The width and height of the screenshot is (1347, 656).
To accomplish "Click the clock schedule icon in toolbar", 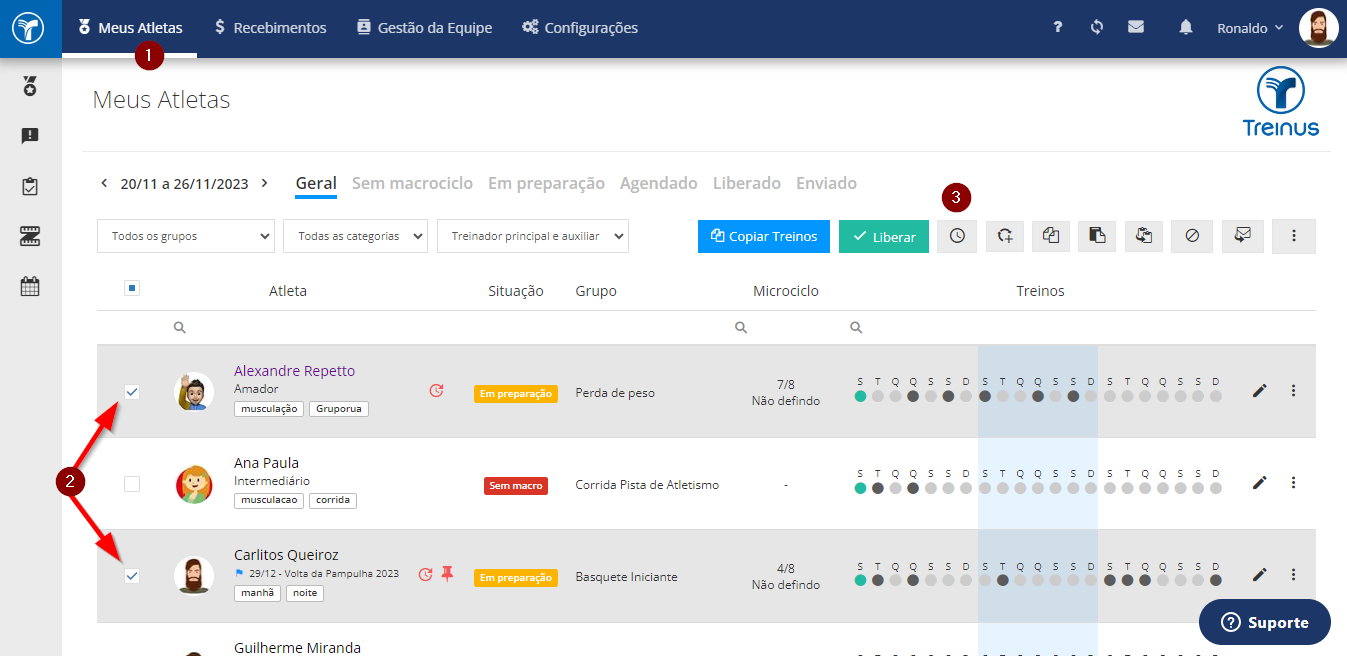I will (957, 236).
